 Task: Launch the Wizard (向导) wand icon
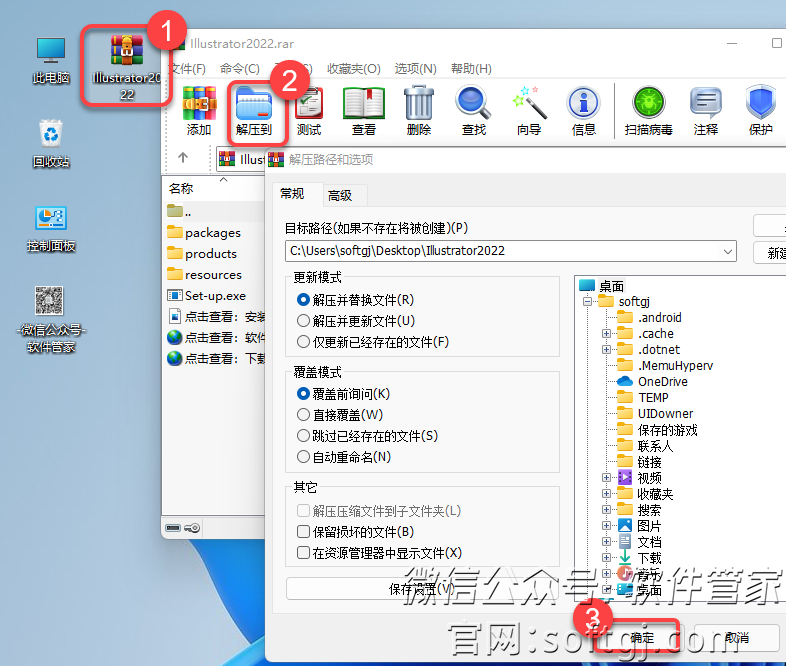pos(529,103)
